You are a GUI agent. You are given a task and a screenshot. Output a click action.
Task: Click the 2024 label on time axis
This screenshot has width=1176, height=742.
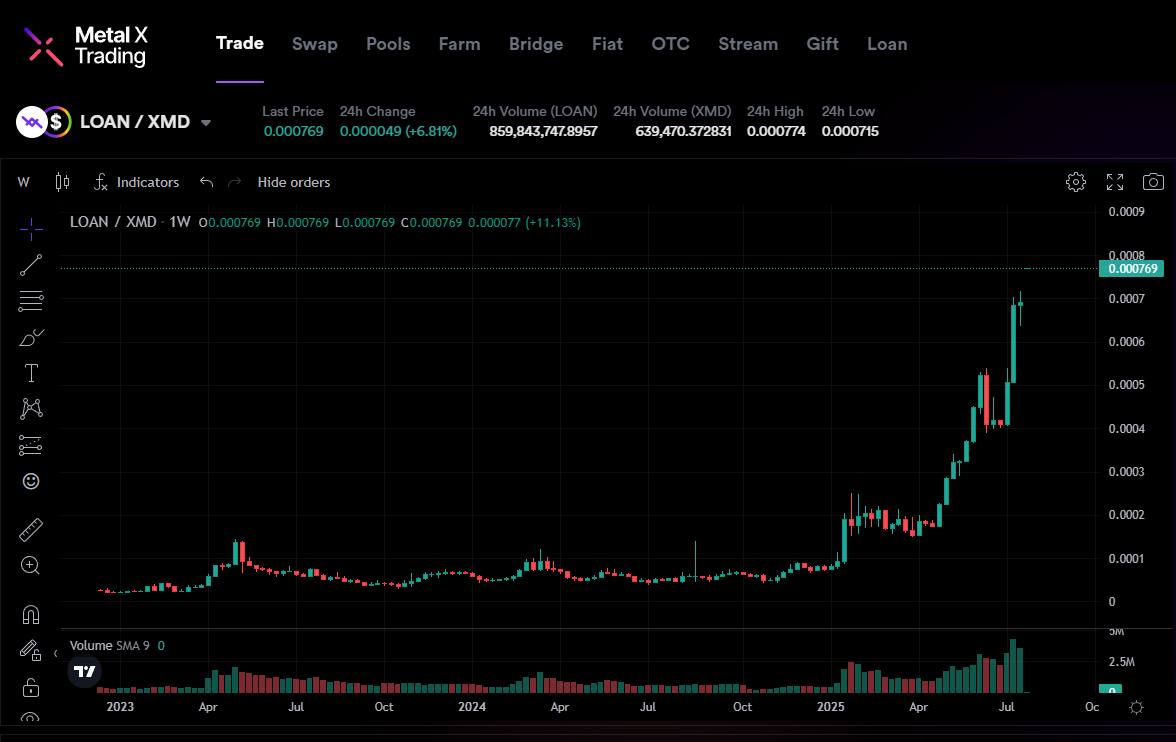[472, 707]
